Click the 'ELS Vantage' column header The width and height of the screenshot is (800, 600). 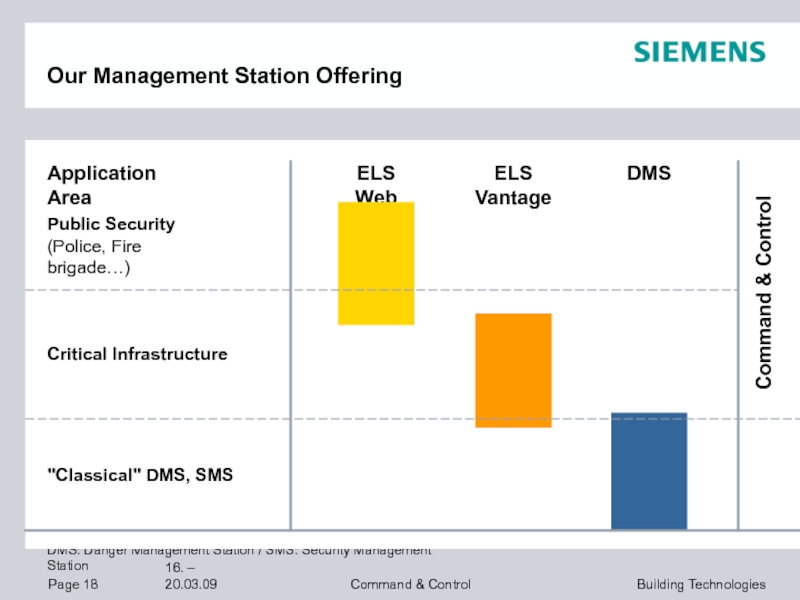tap(513, 185)
